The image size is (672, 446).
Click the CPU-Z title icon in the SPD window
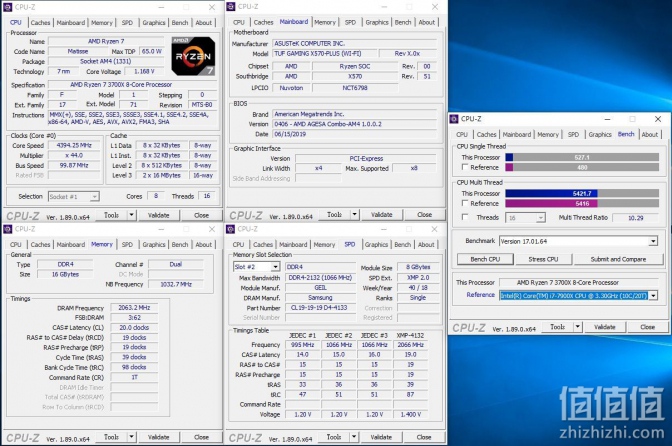click(231, 229)
